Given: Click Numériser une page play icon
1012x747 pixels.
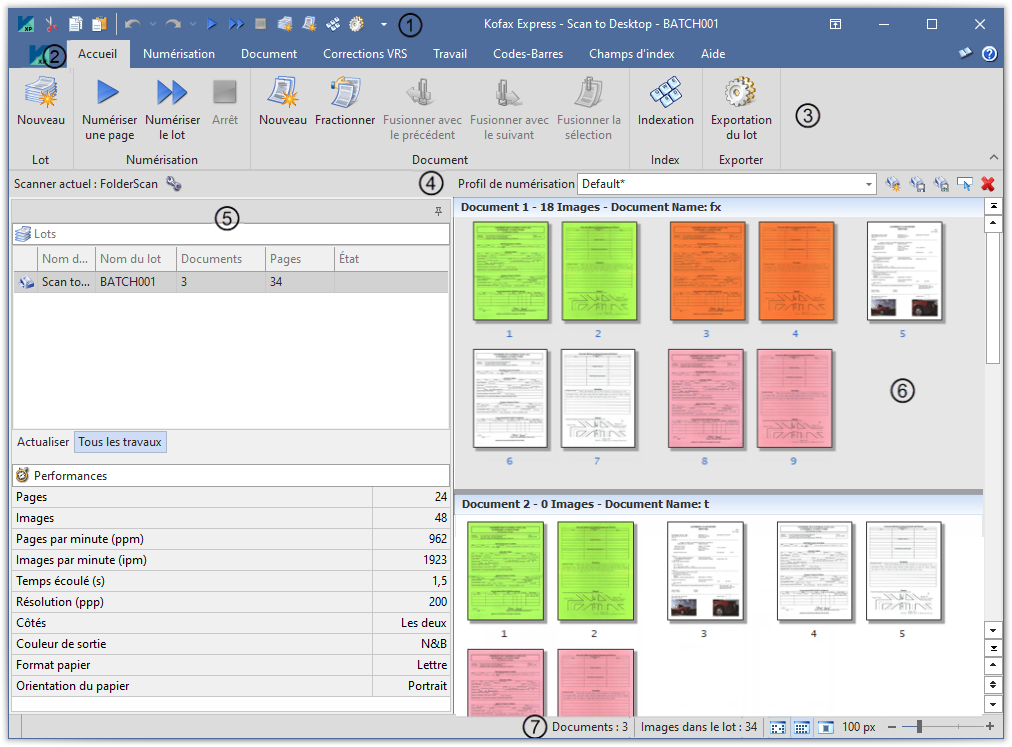Looking at the screenshot, I should (108, 94).
